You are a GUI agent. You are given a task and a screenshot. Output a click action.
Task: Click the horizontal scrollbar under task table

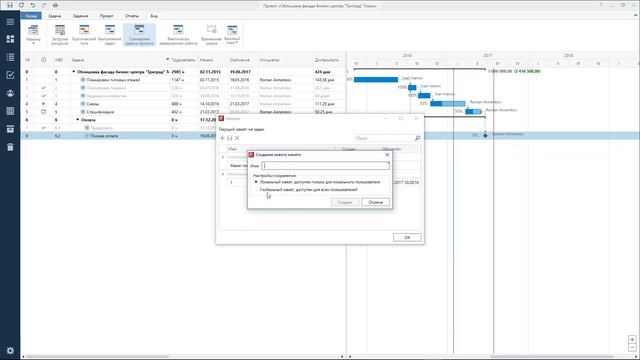pos(98,357)
